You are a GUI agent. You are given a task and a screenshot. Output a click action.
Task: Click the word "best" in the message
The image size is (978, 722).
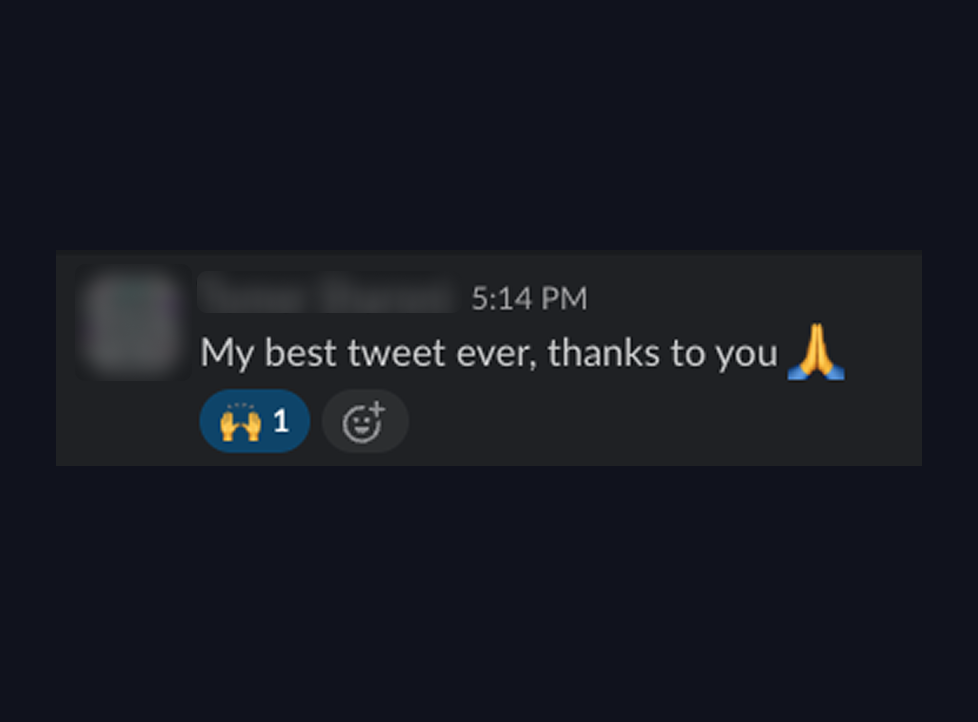(x=301, y=352)
